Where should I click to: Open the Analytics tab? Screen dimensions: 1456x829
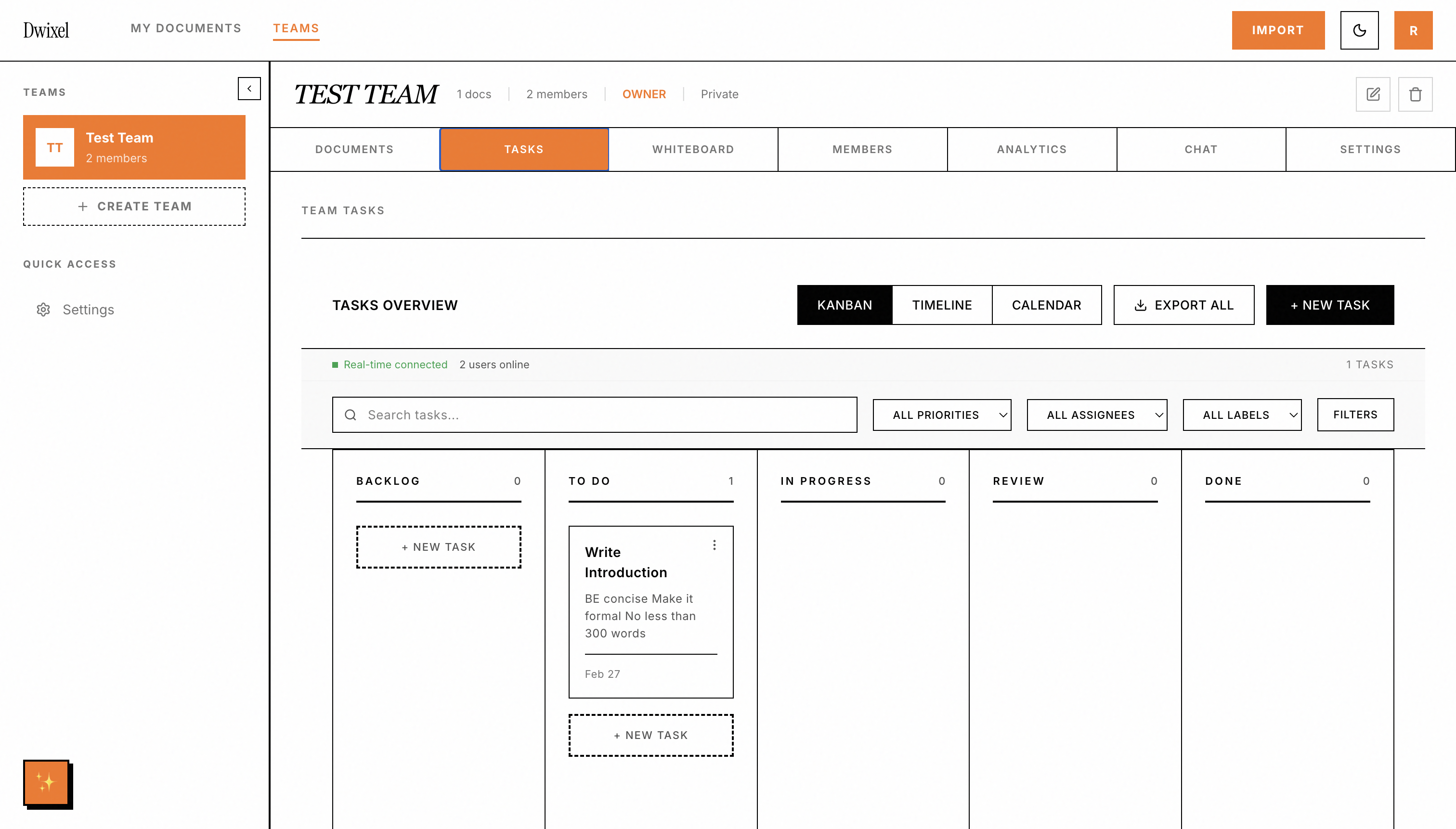tap(1031, 149)
